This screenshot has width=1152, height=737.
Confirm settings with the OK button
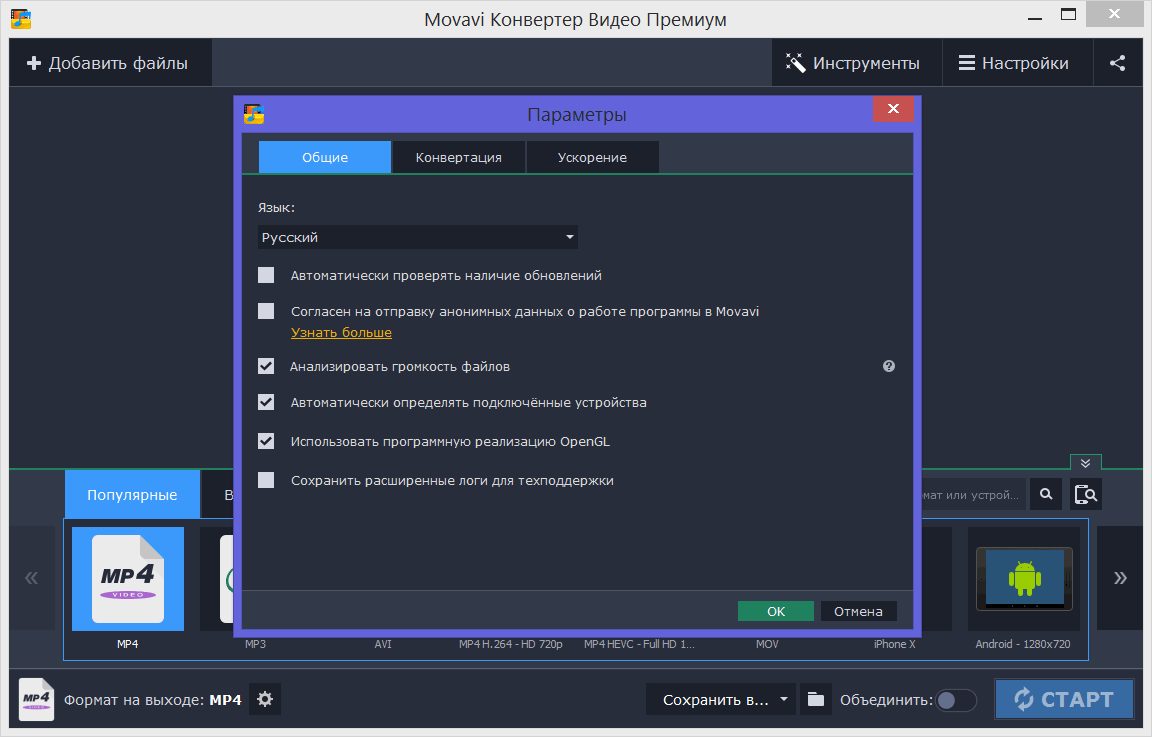[776, 611]
